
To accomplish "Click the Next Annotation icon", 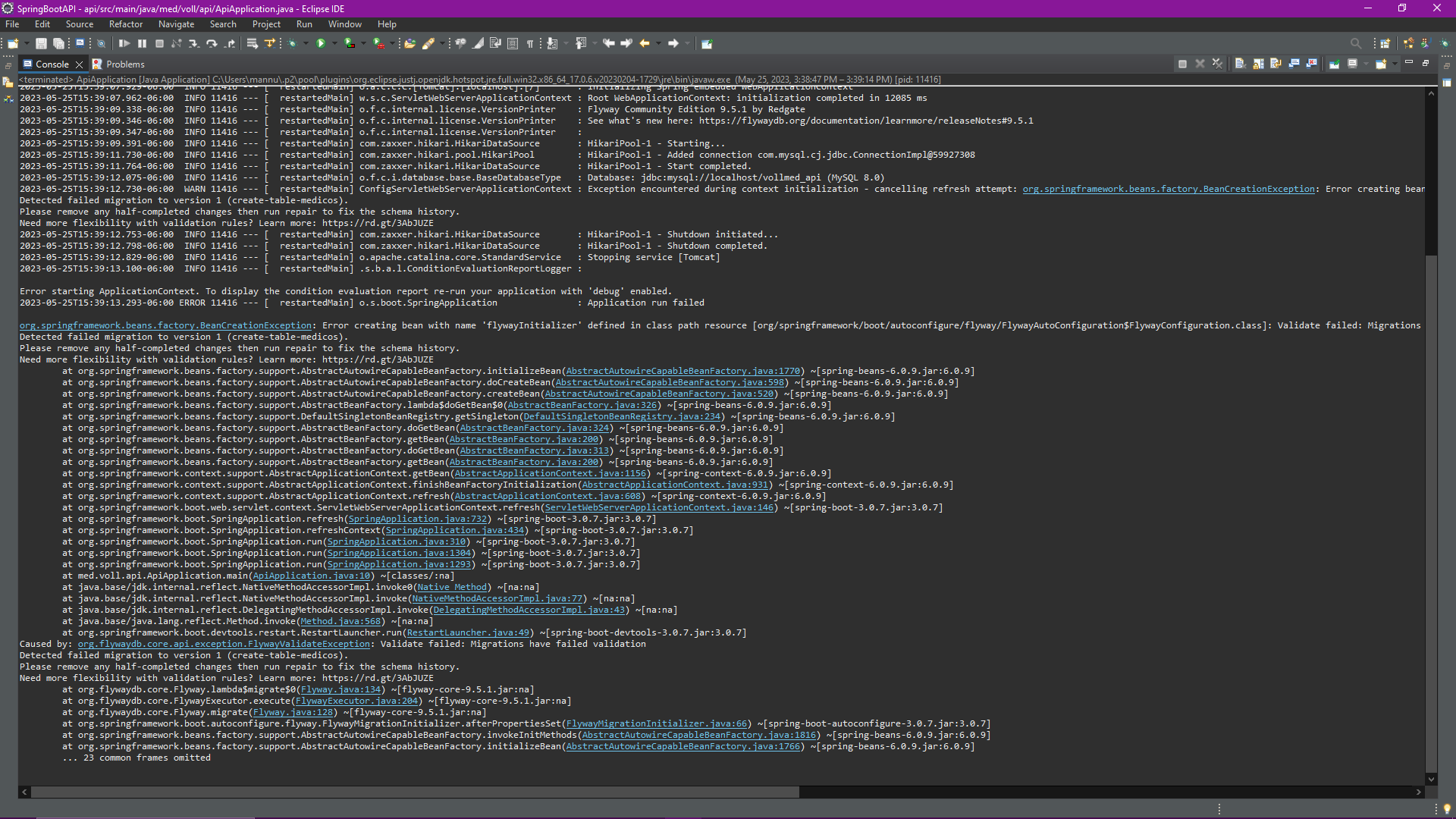I will point(552,43).
